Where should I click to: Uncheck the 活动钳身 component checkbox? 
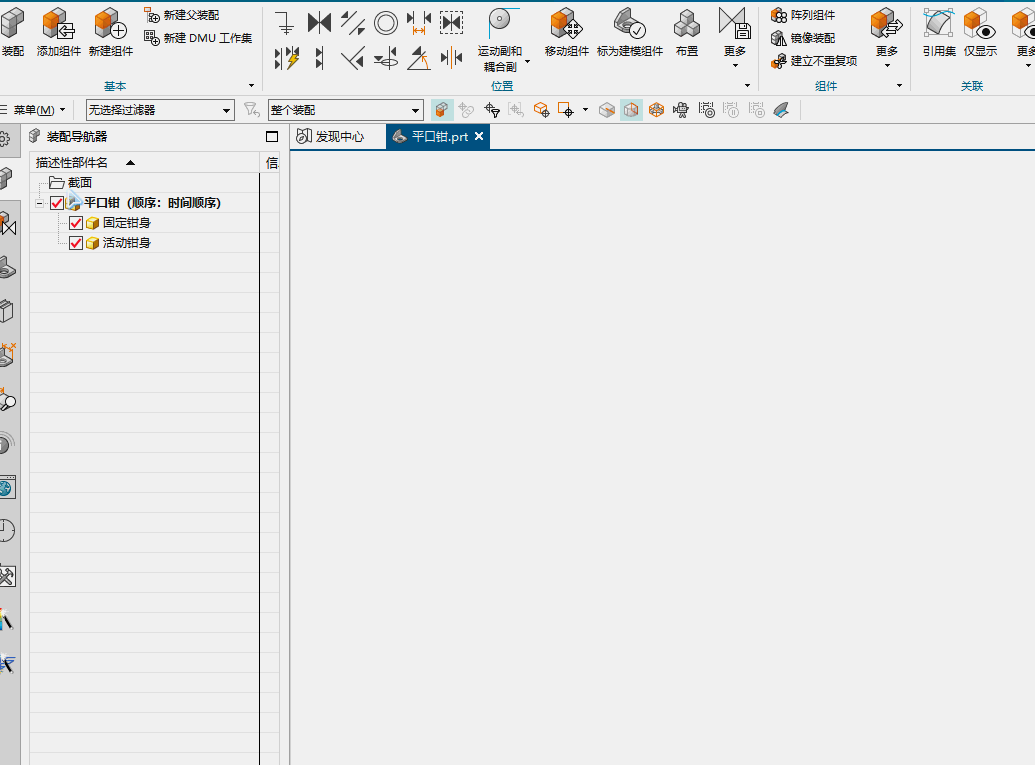pyautogui.click(x=76, y=243)
